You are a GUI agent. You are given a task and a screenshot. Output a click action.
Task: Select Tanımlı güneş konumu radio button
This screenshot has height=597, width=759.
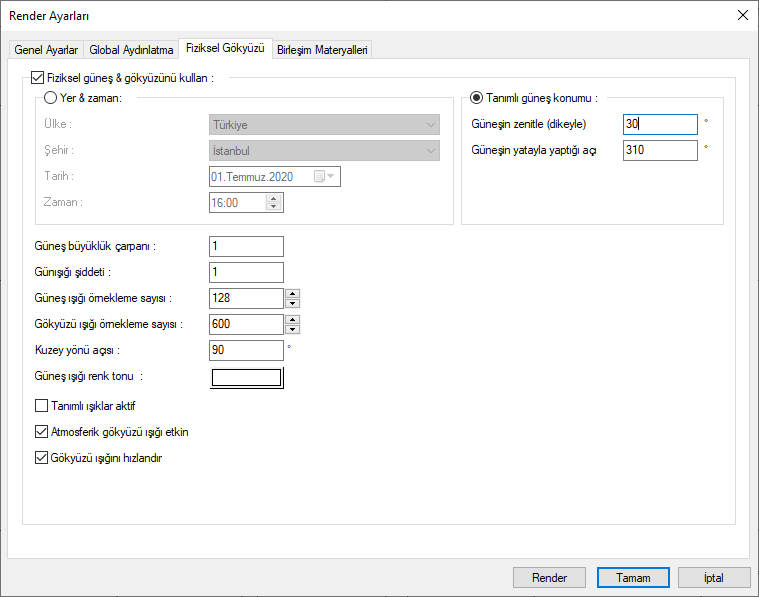475,98
